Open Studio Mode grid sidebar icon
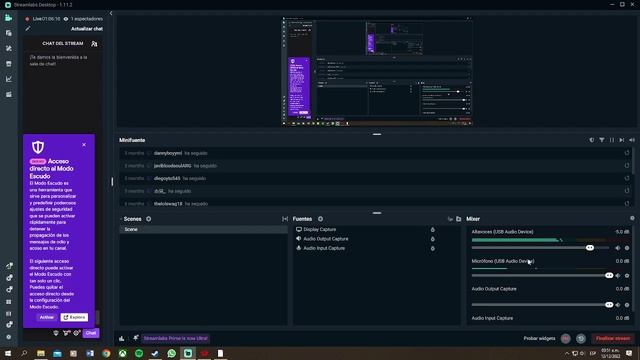 pyautogui.click(x=9, y=302)
